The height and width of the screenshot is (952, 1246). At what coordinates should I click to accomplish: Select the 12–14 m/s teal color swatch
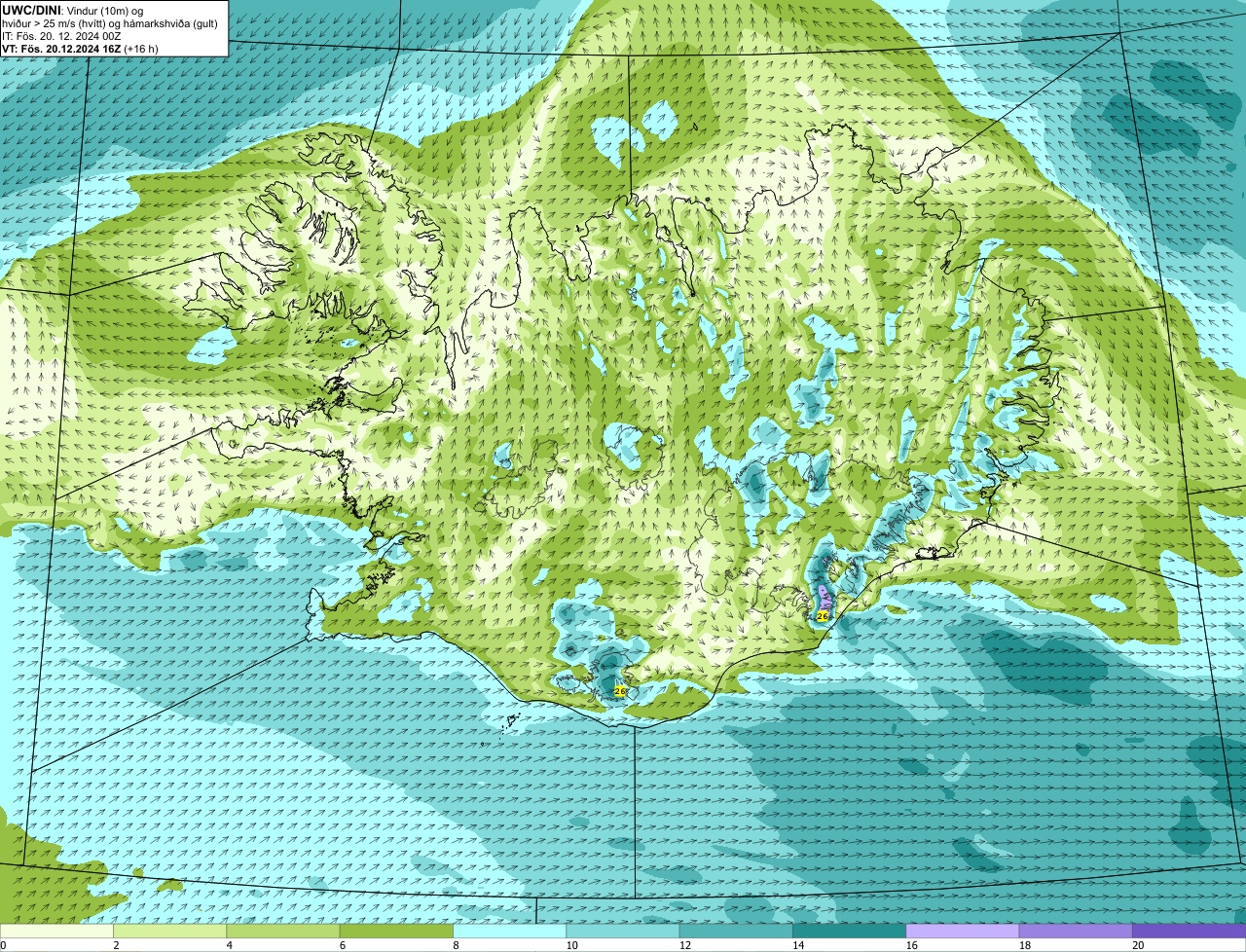[x=736, y=931]
